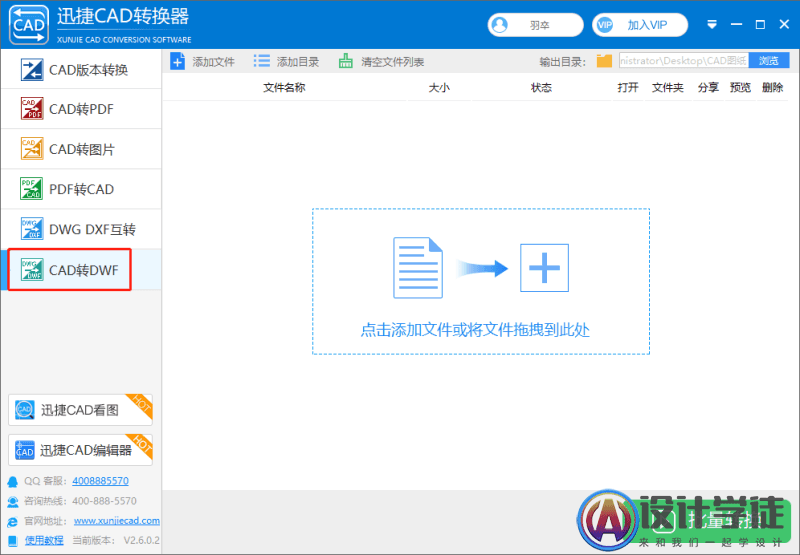800x555 pixels.
Task: Click the document page icon in drop zone
Action: tap(418, 268)
